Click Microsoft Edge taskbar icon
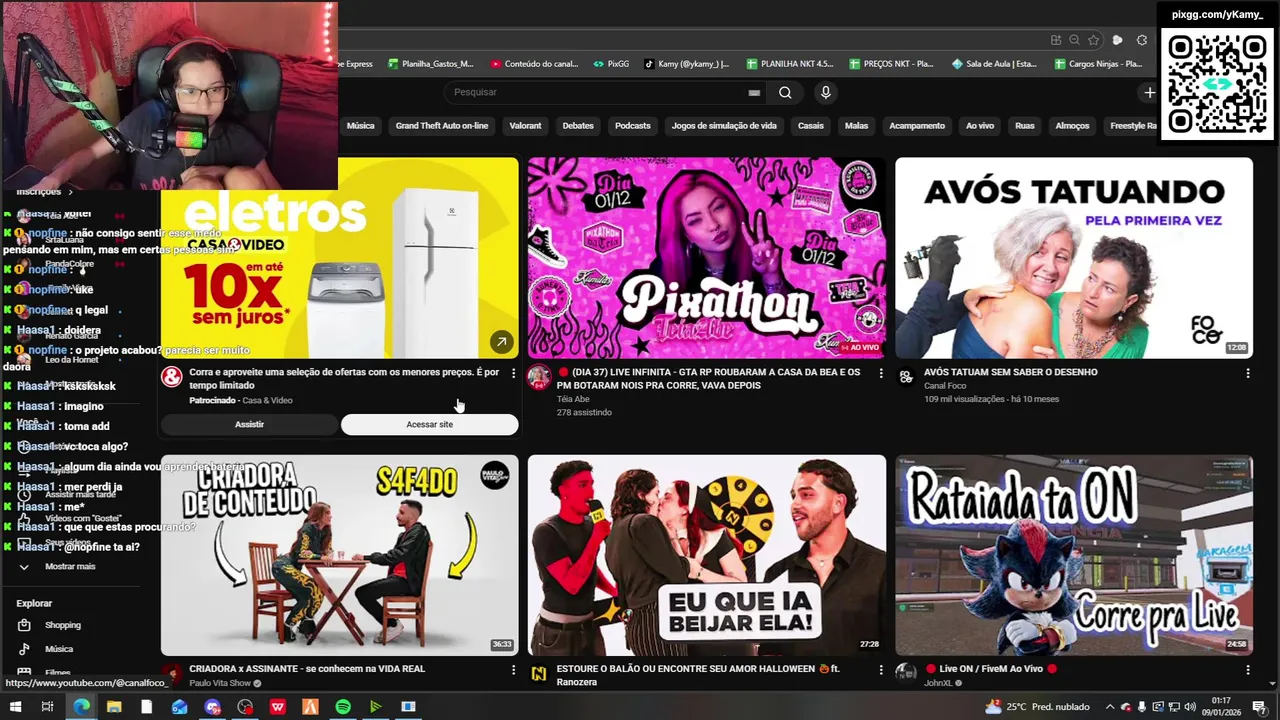The image size is (1280, 720). 81,707
